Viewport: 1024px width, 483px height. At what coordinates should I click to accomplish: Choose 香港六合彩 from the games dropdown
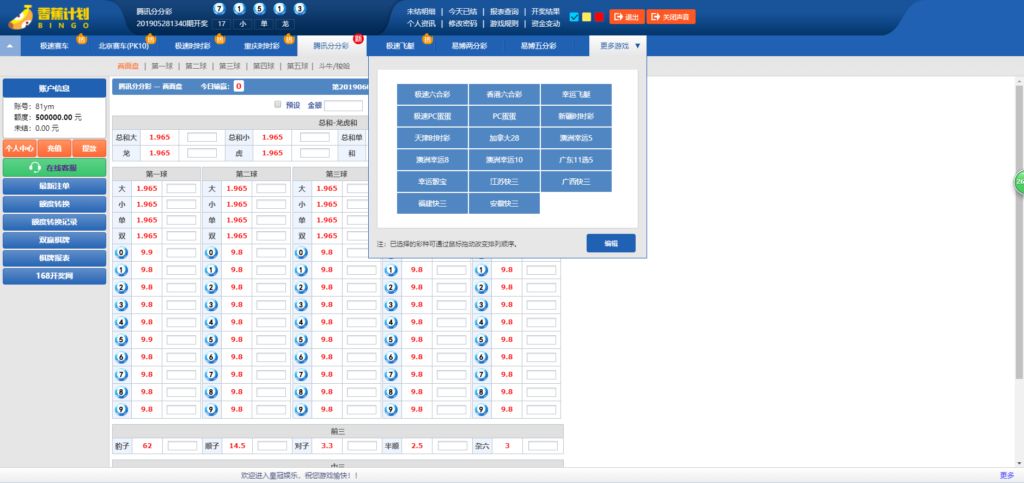(x=504, y=94)
